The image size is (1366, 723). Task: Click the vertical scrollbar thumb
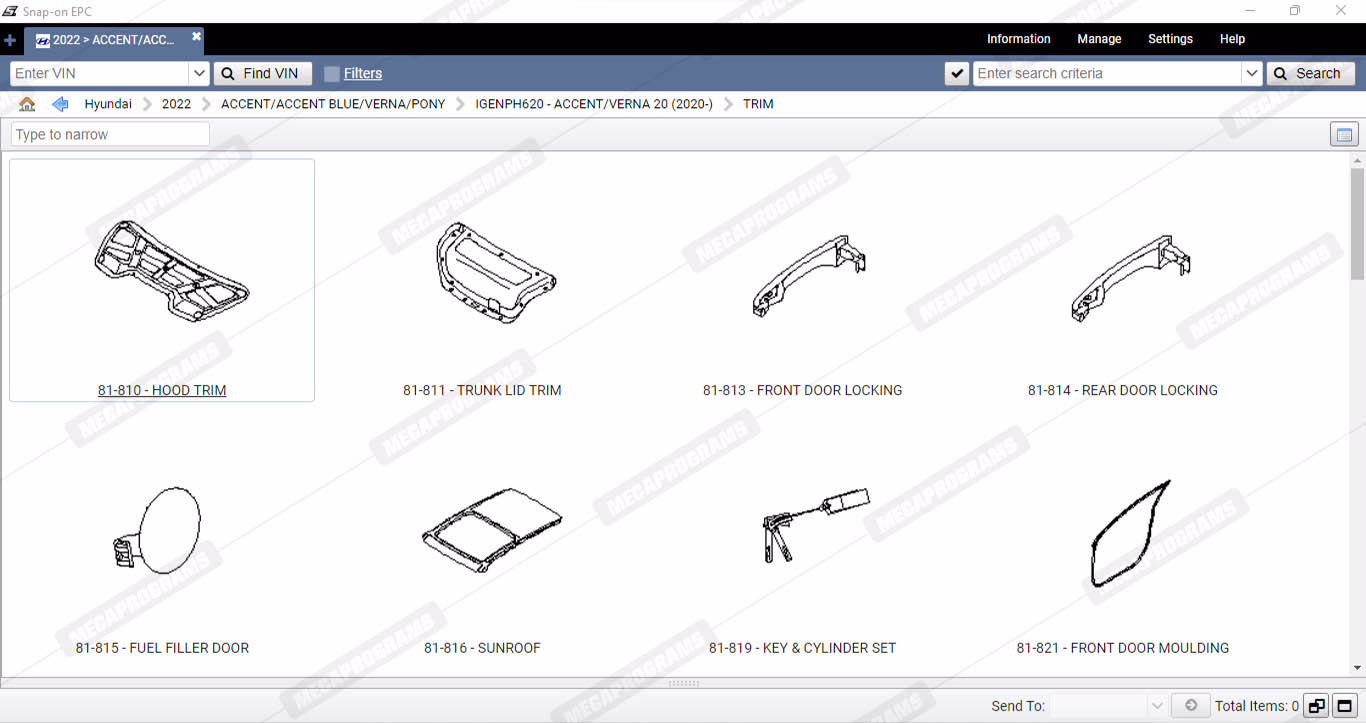tap(1357, 225)
